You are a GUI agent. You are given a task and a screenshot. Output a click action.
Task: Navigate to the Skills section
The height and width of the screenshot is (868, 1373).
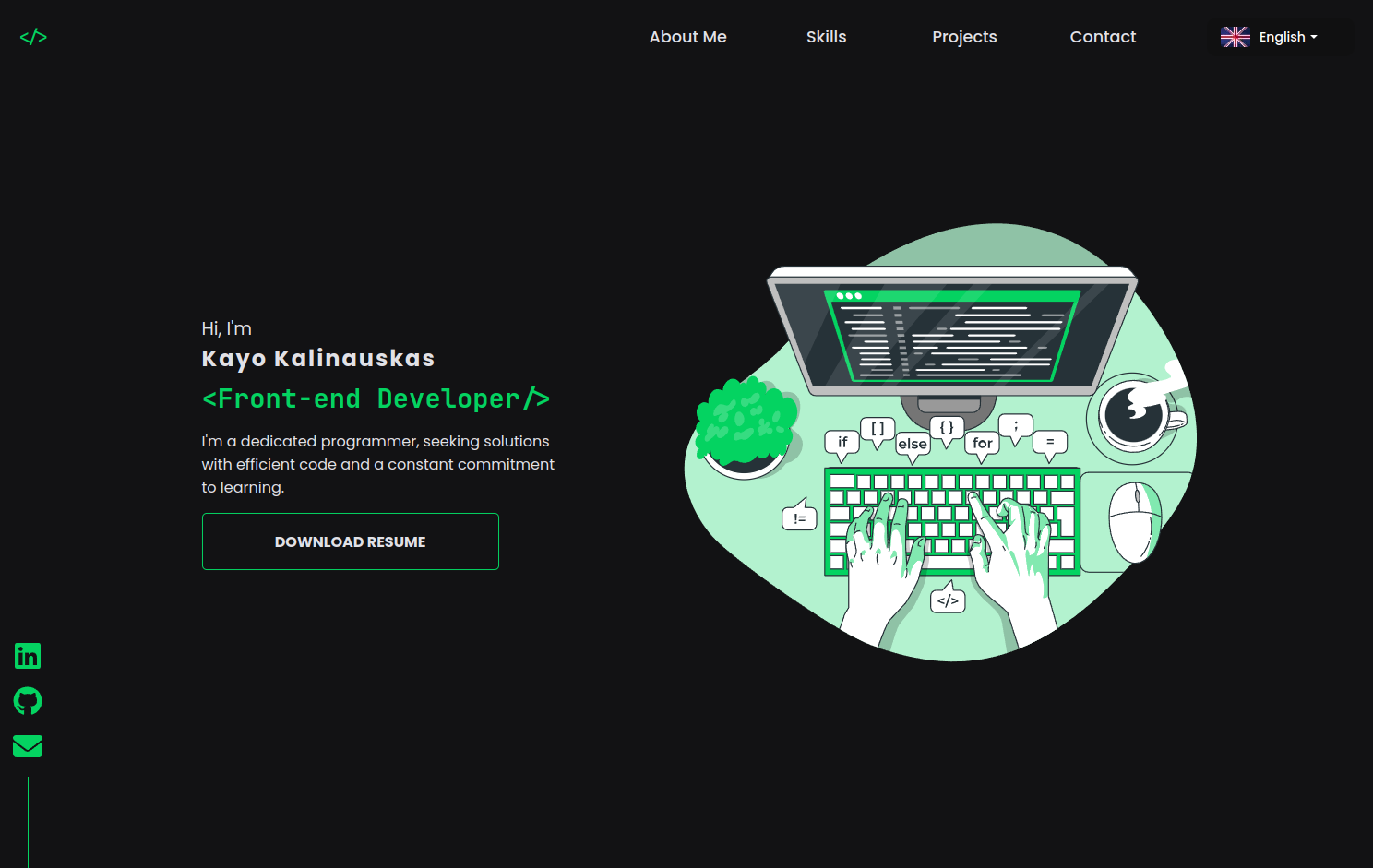click(x=826, y=37)
